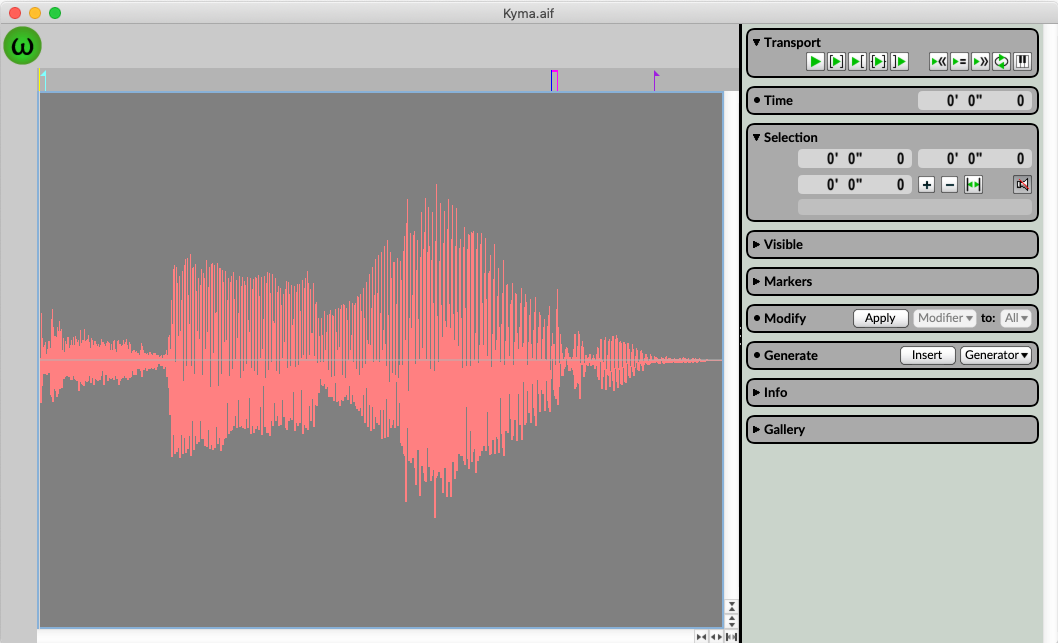1058x643 pixels.
Task: Toggle loop playback with the circular arrows icon
Action: pyautogui.click(x=1001, y=62)
